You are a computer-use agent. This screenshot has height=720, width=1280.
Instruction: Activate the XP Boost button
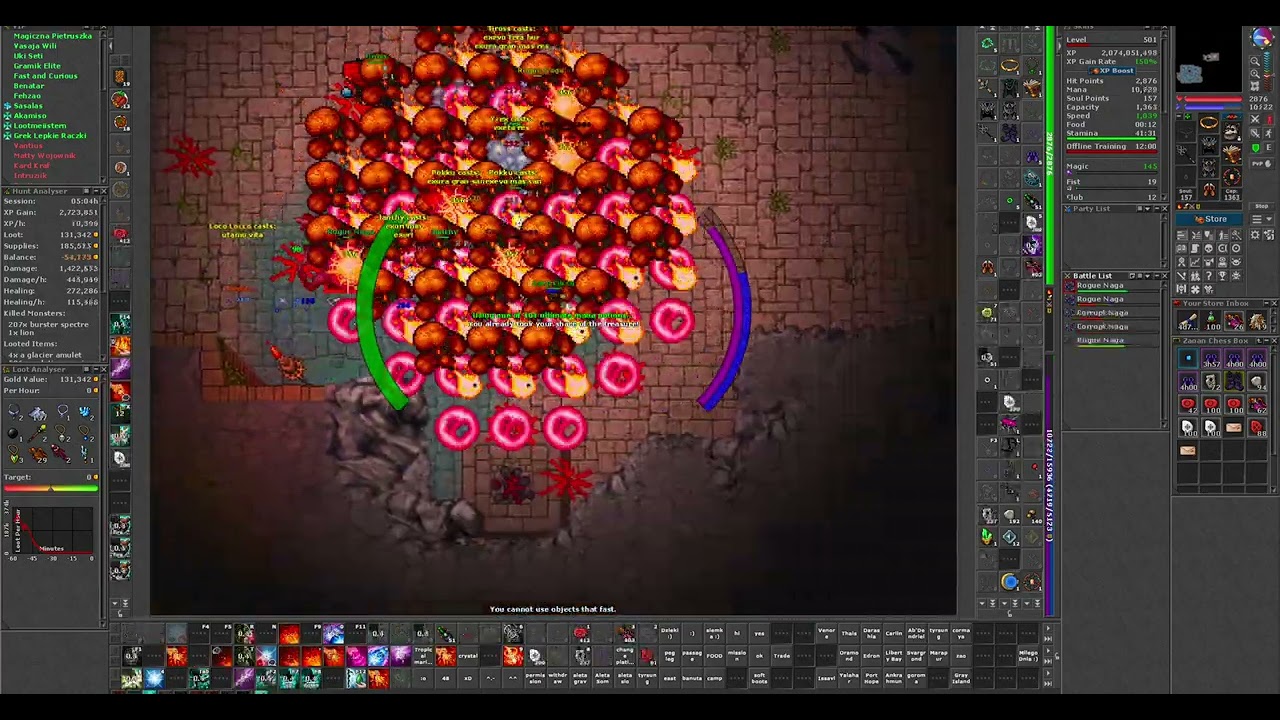1112,71
